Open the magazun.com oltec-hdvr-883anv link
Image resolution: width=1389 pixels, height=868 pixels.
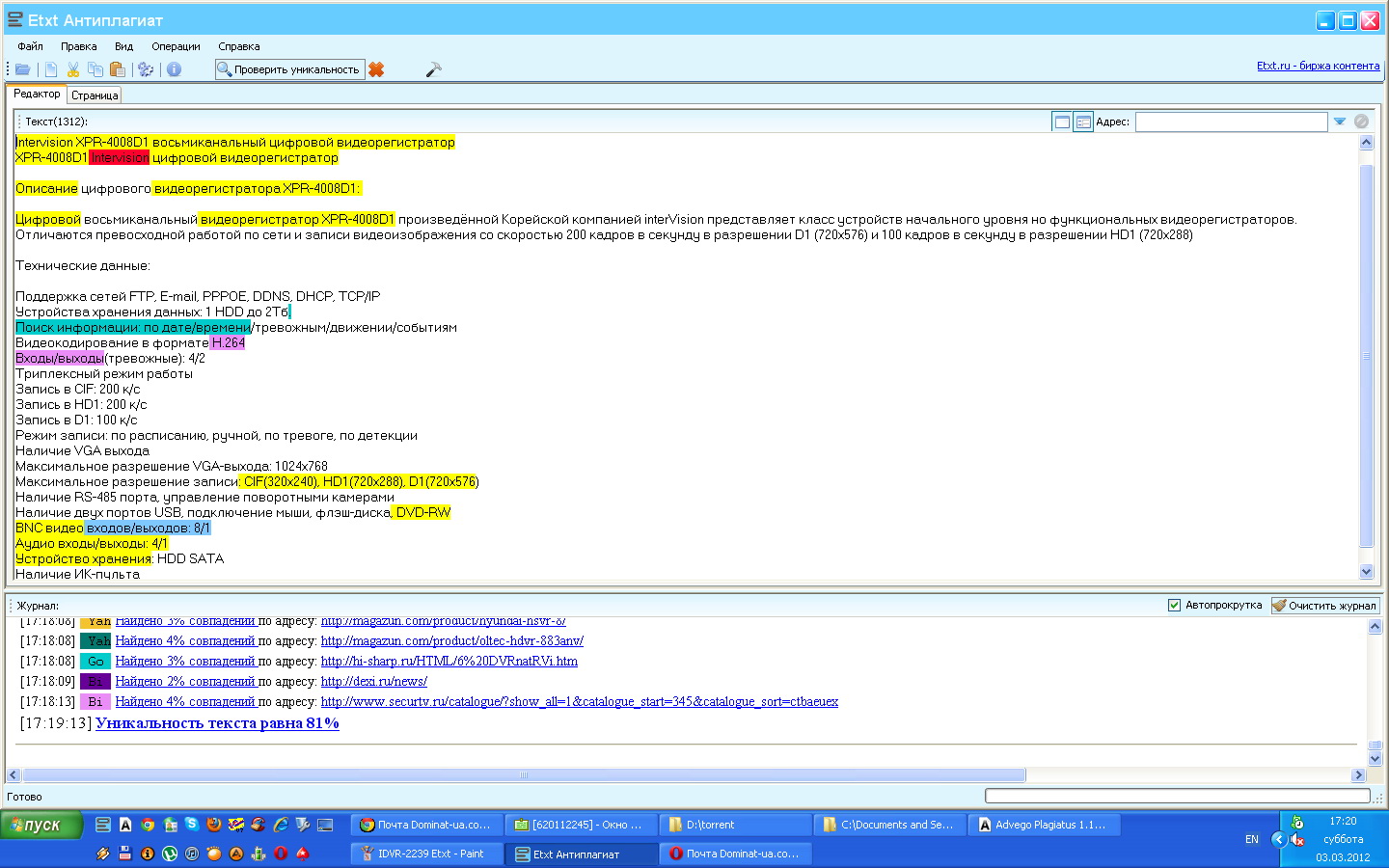coord(452,640)
